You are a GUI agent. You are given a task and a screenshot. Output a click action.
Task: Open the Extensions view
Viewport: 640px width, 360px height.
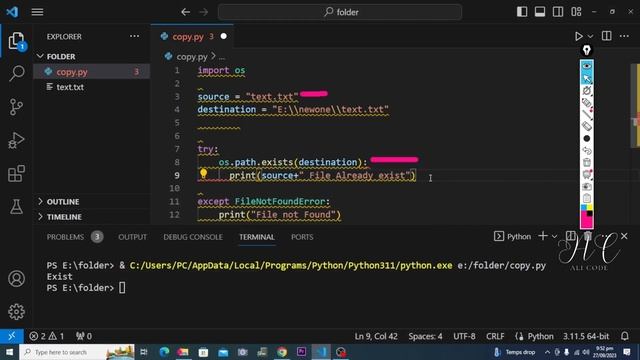click(x=16, y=174)
